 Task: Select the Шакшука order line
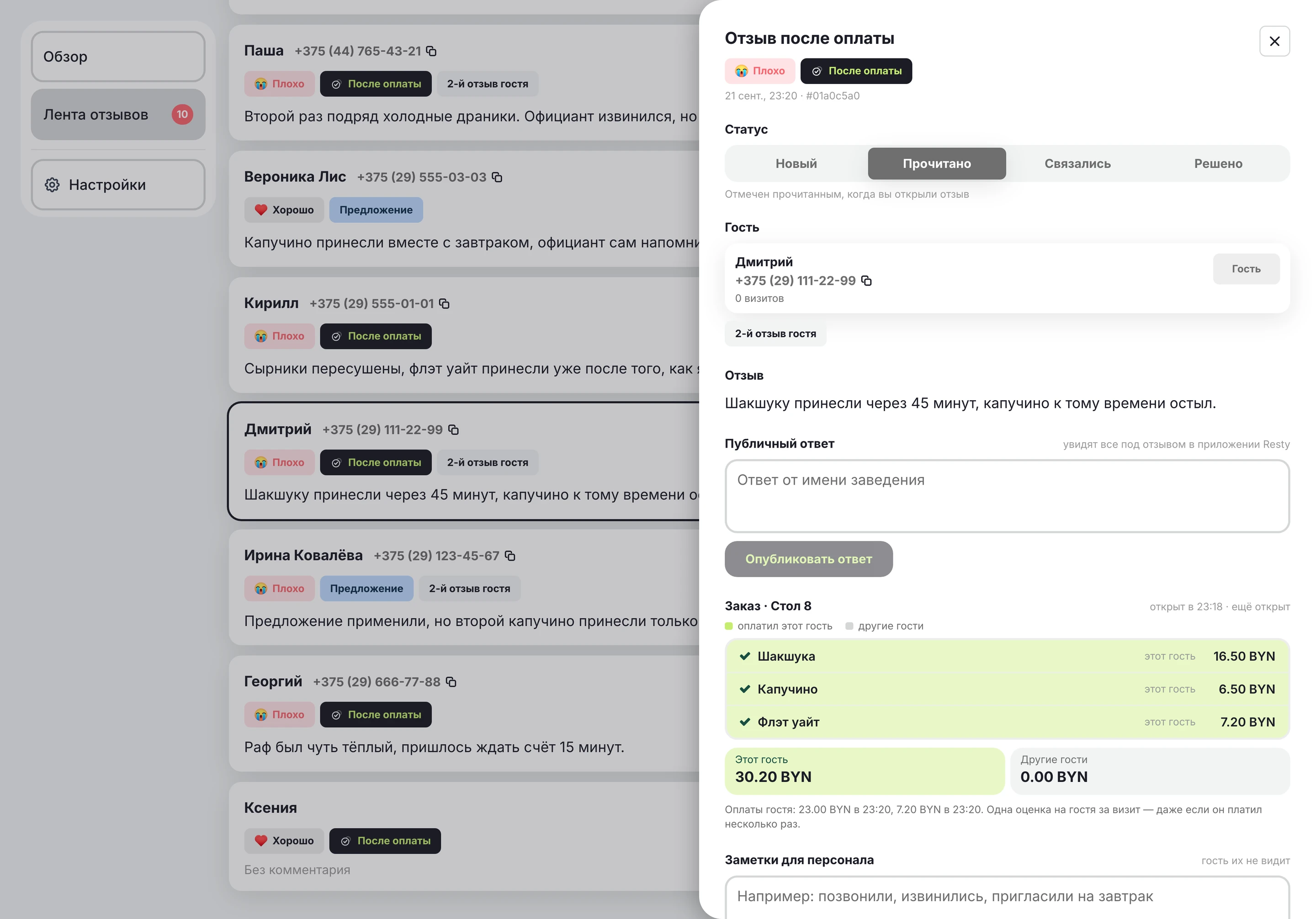[x=1007, y=656]
